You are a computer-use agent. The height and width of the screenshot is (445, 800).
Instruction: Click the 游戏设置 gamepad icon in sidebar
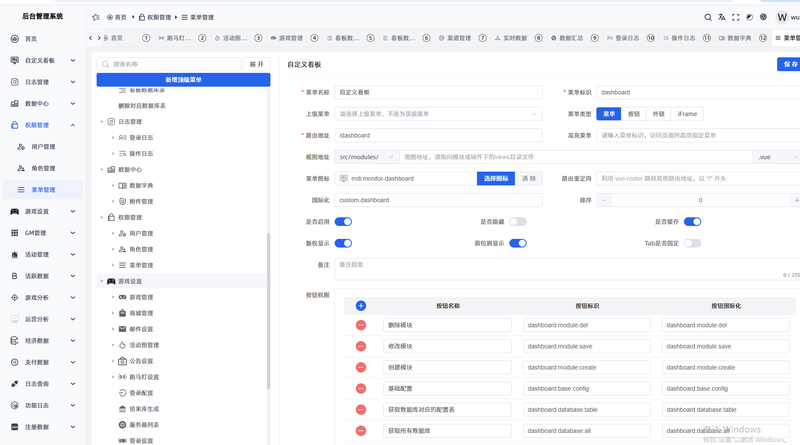(15, 211)
